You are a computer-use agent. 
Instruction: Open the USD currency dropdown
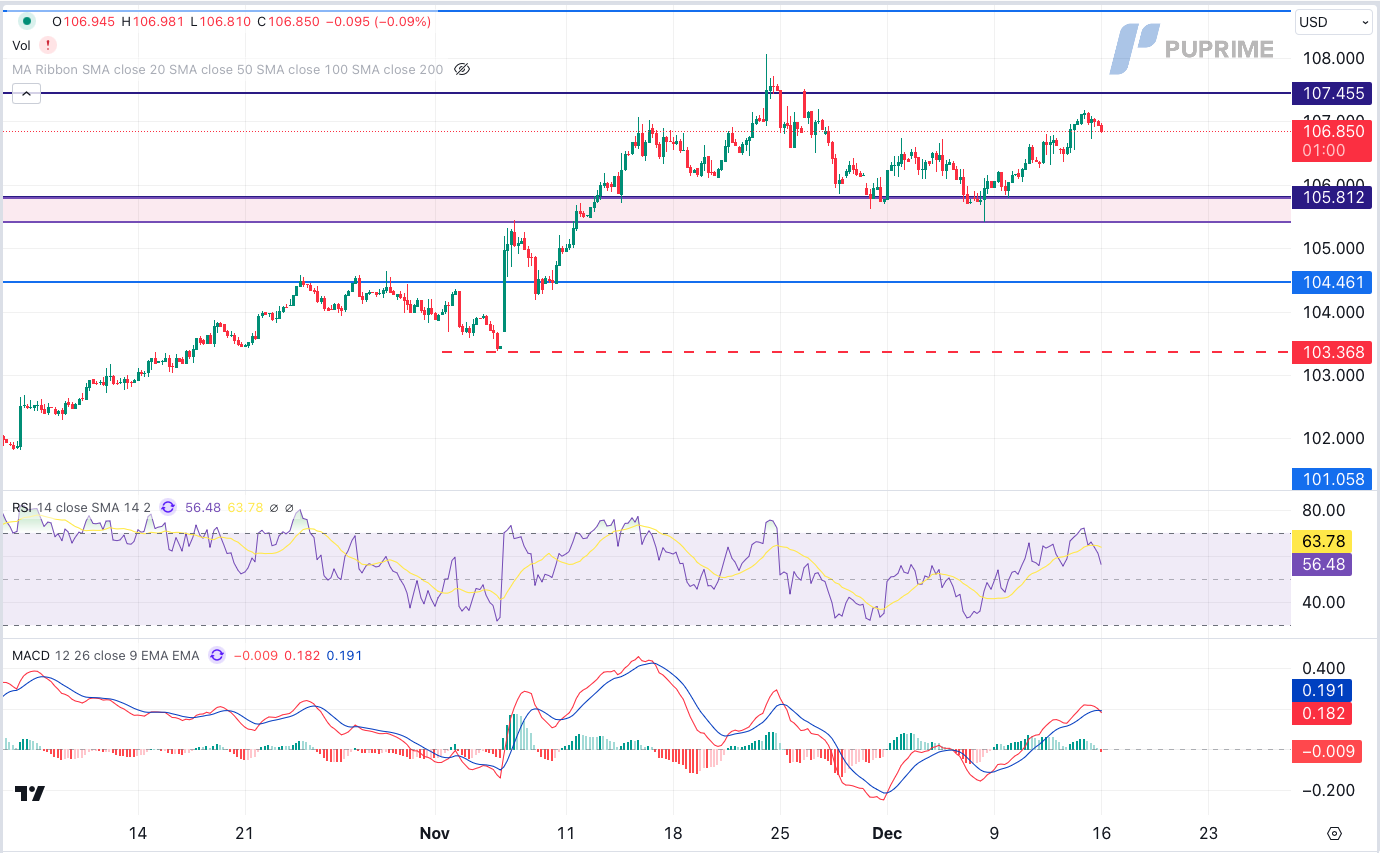pyautogui.click(x=1334, y=22)
